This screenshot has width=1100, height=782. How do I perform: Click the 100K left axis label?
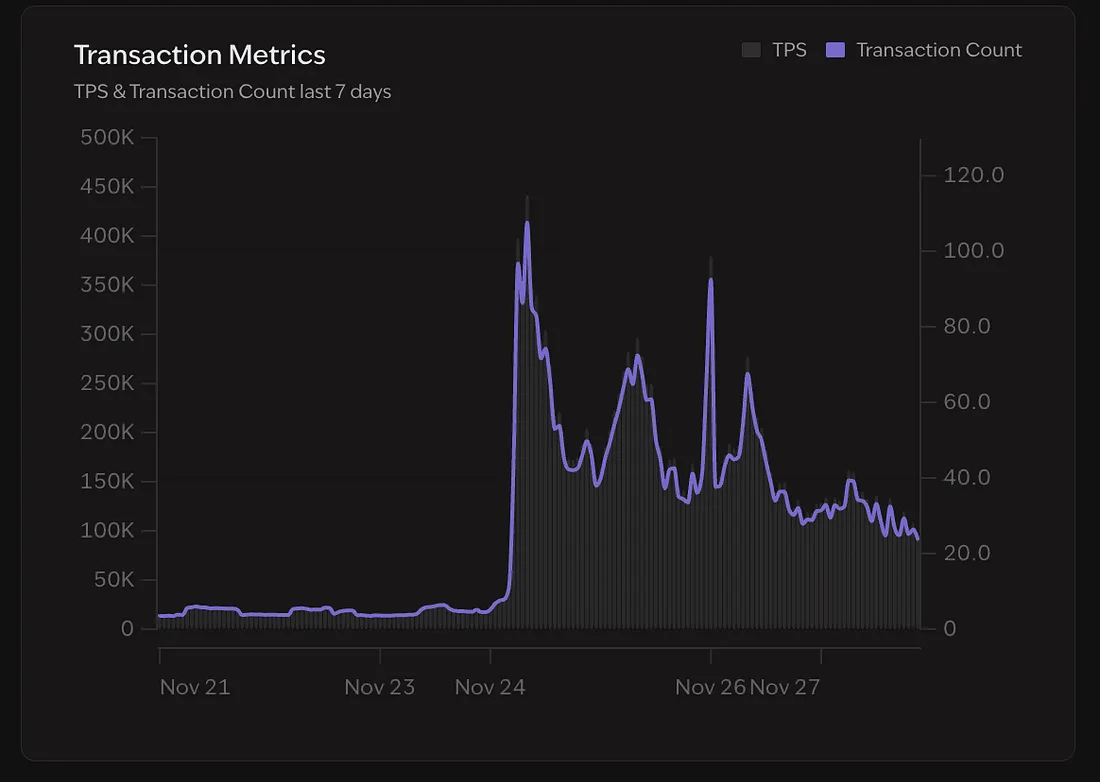coord(107,530)
